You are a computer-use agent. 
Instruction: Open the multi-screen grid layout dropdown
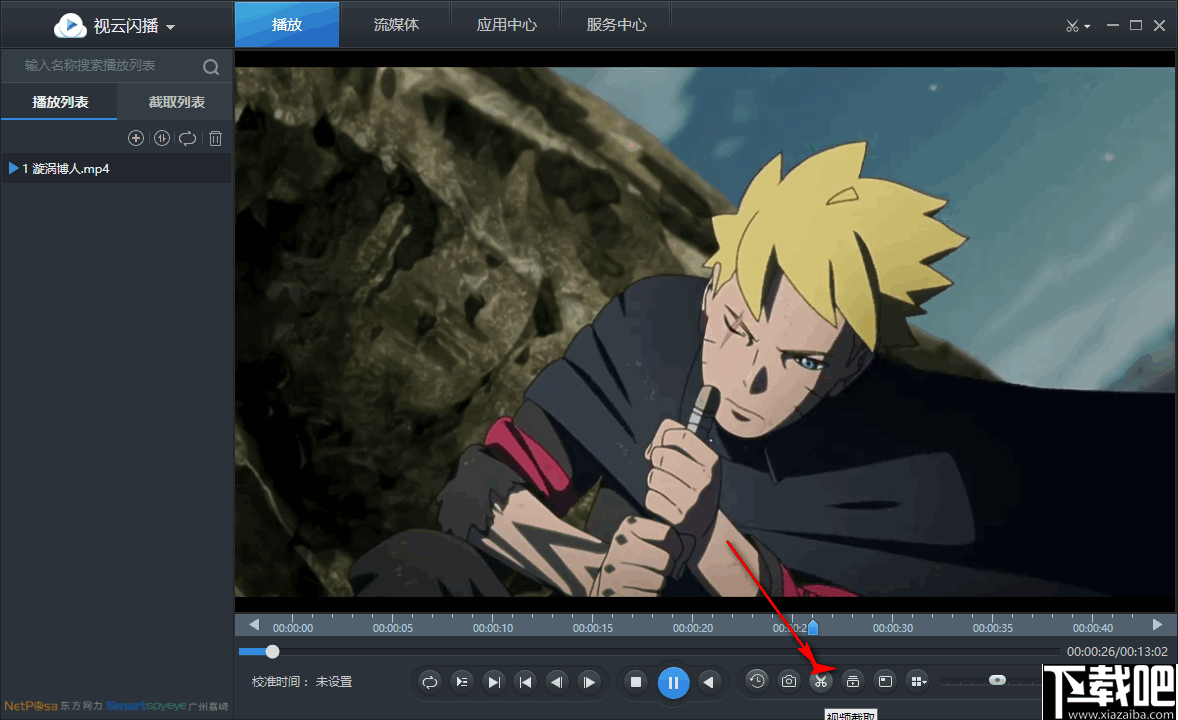click(x=918, y=682)
